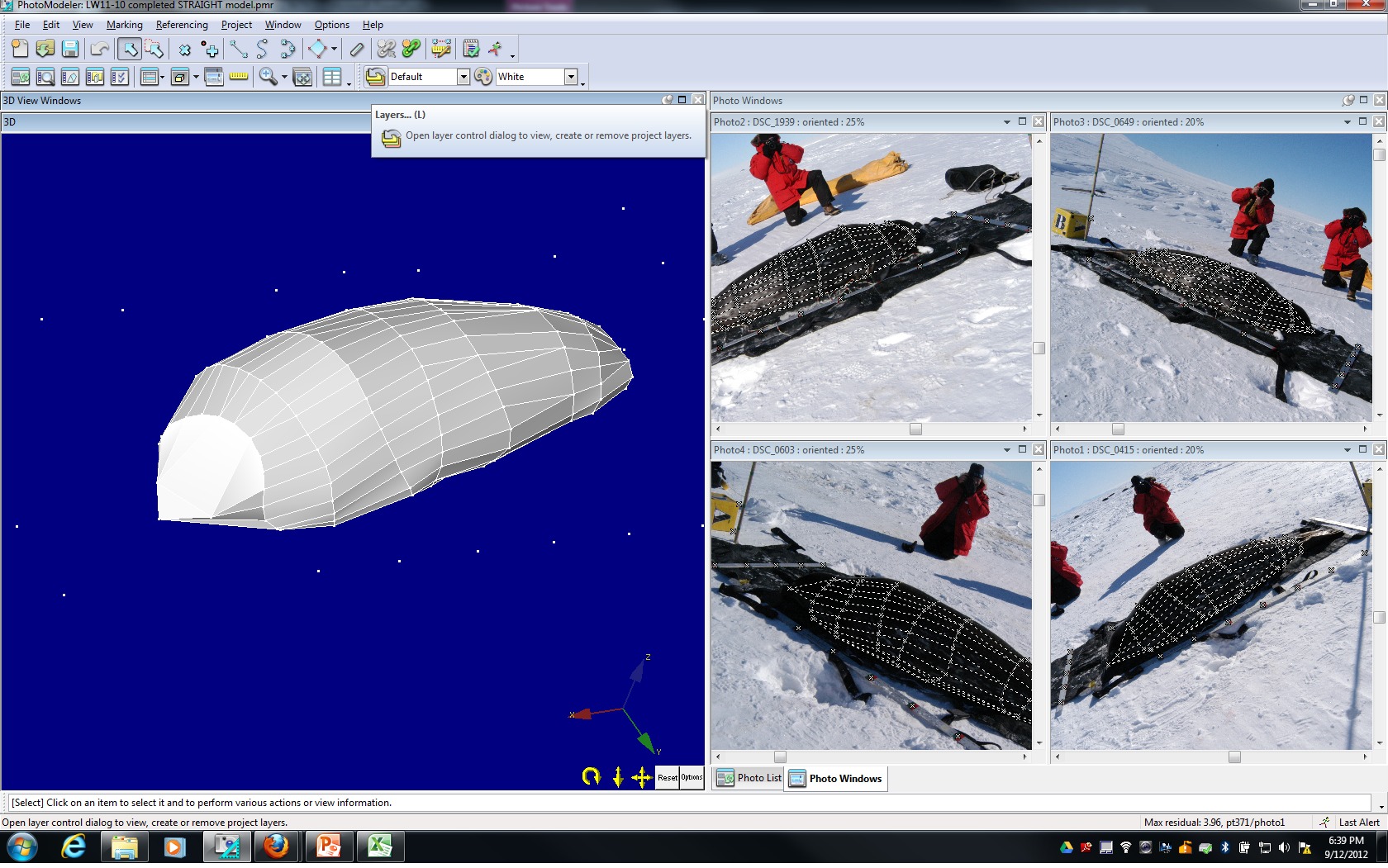Expand the White material dropdown
The height and width of the screenshot is (868, 1388).
pos(571,77)
